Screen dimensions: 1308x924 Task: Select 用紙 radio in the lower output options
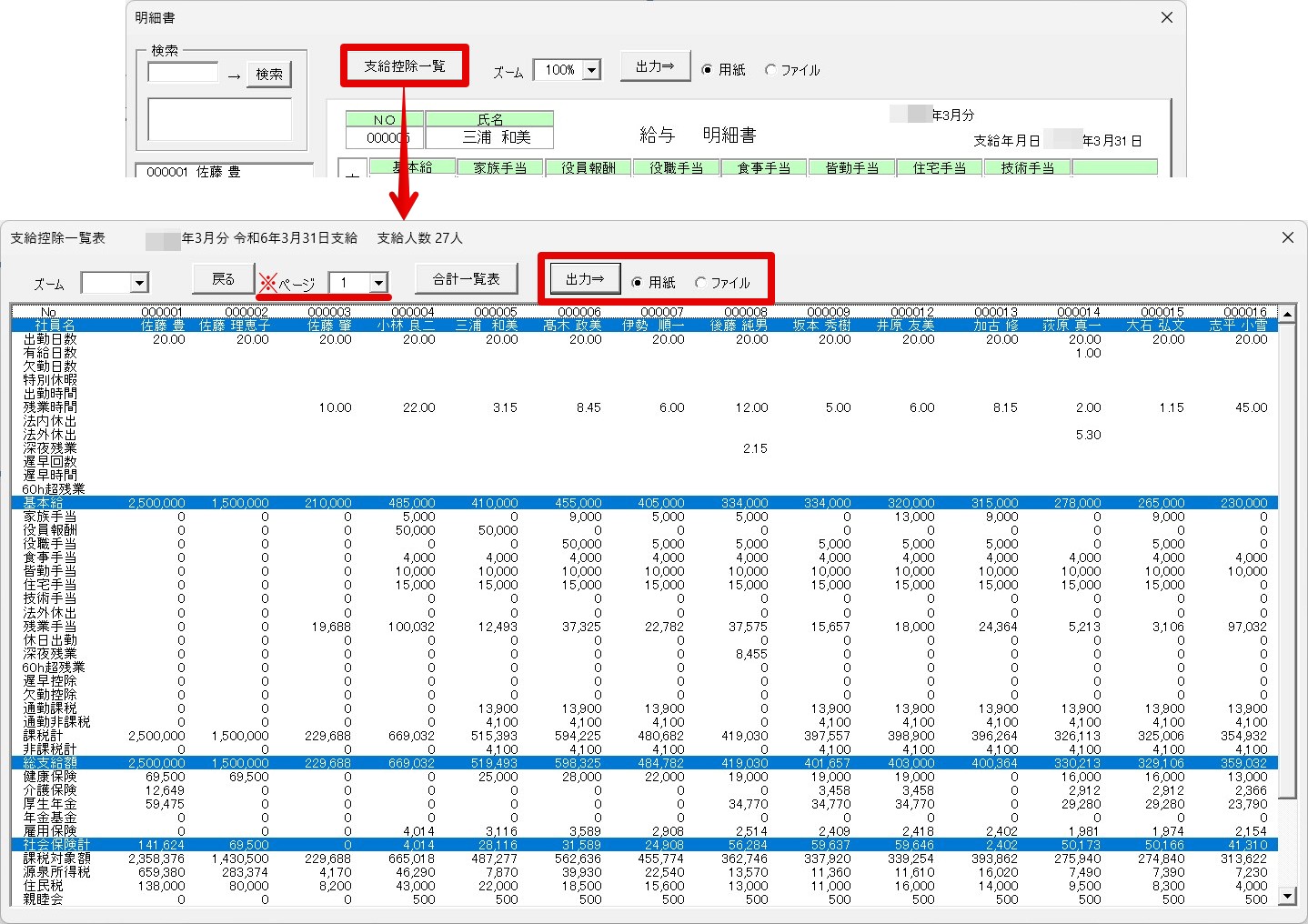coord(638,283)
